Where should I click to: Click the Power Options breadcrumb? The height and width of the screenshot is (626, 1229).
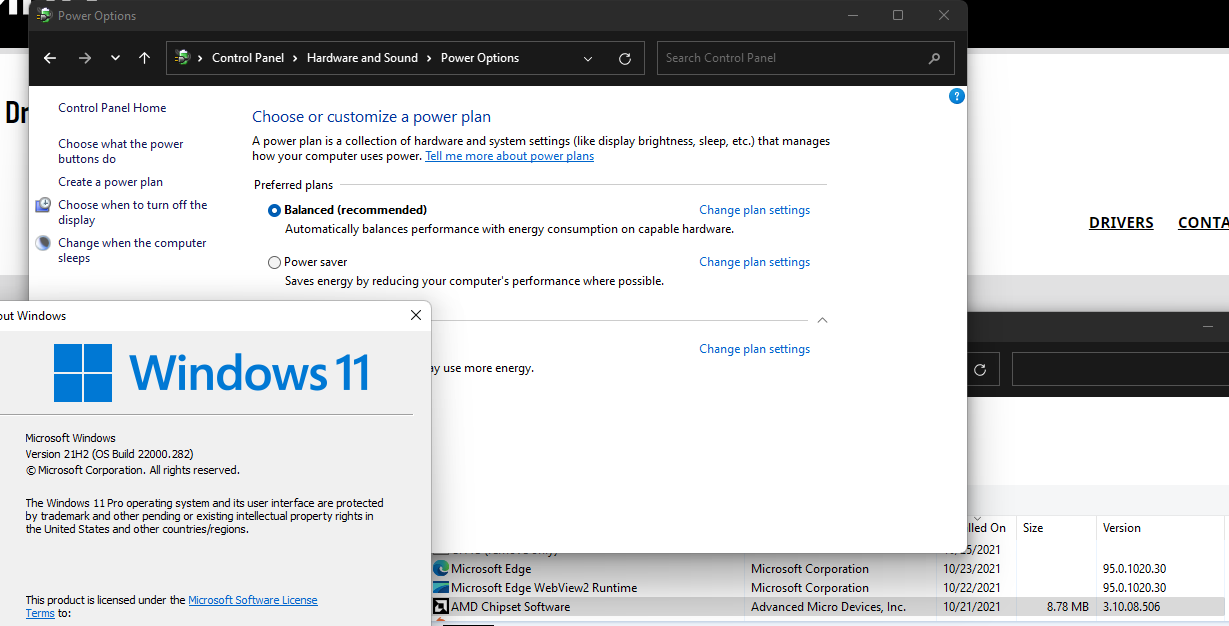[x=480, y=58]
